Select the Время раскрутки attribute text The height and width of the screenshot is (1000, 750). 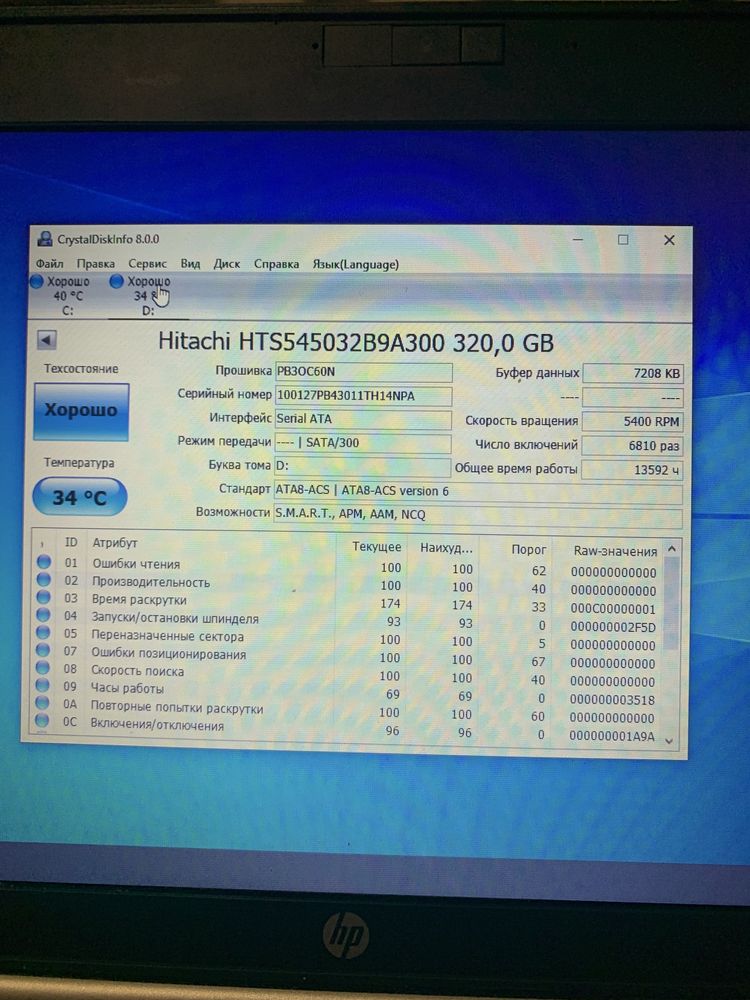pyautogui.click(x=139, y=599)
